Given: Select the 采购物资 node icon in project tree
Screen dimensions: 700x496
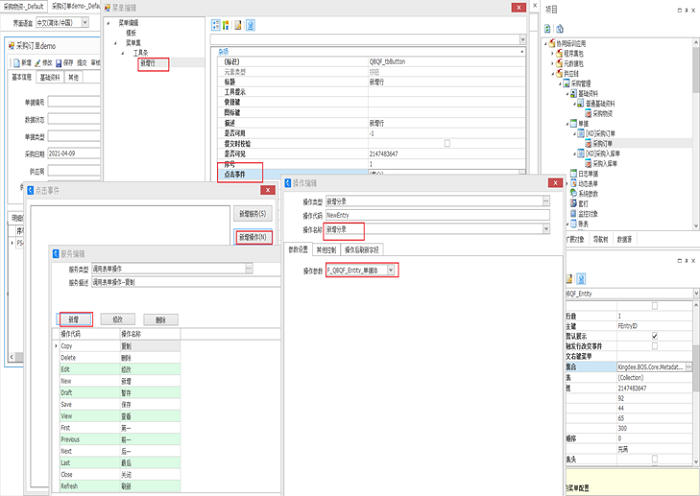Looking at the screenshot, I should pyautogui.click(x=590, y=115).
